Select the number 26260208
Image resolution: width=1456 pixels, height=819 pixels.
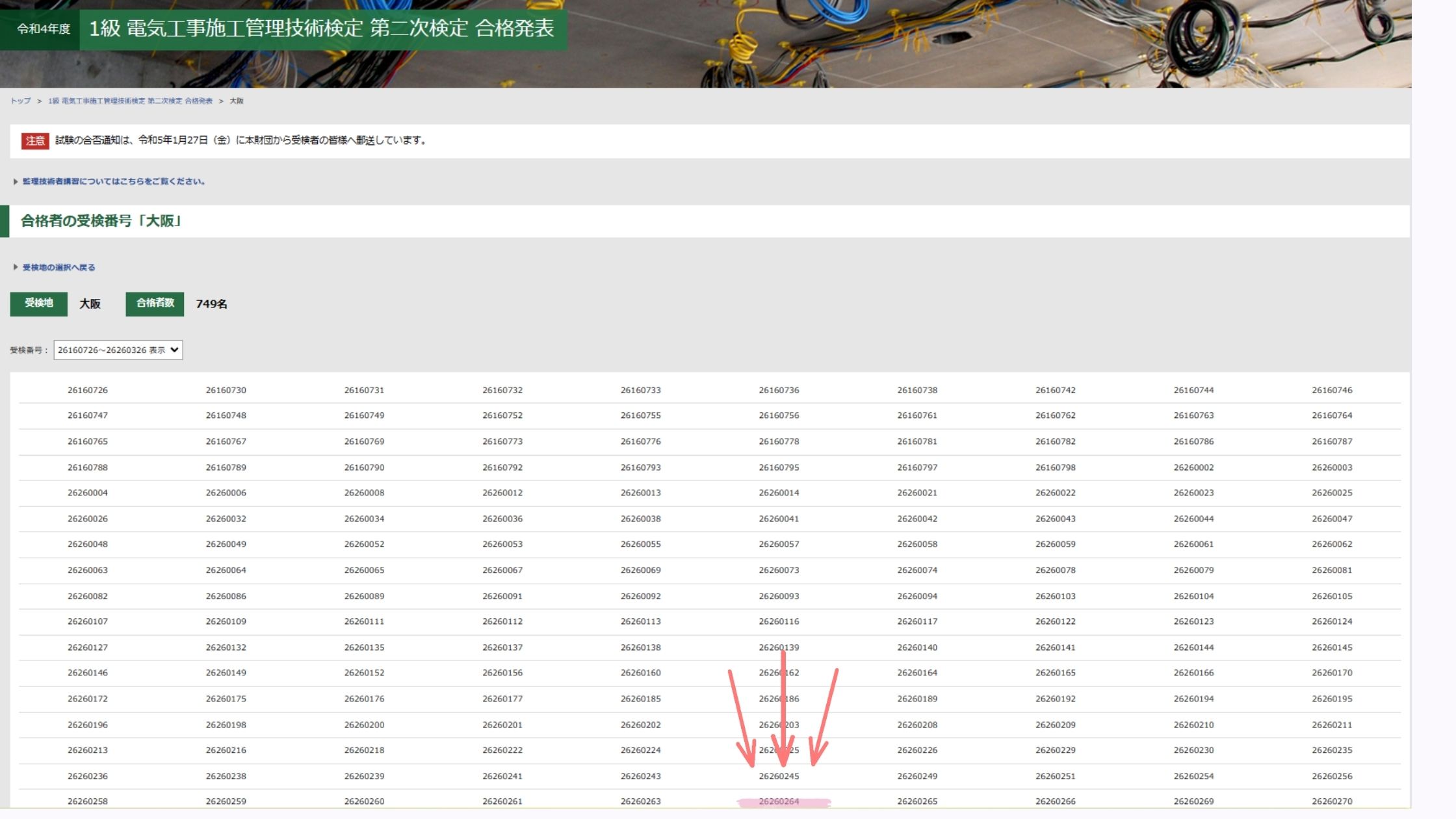coord(917,725)
